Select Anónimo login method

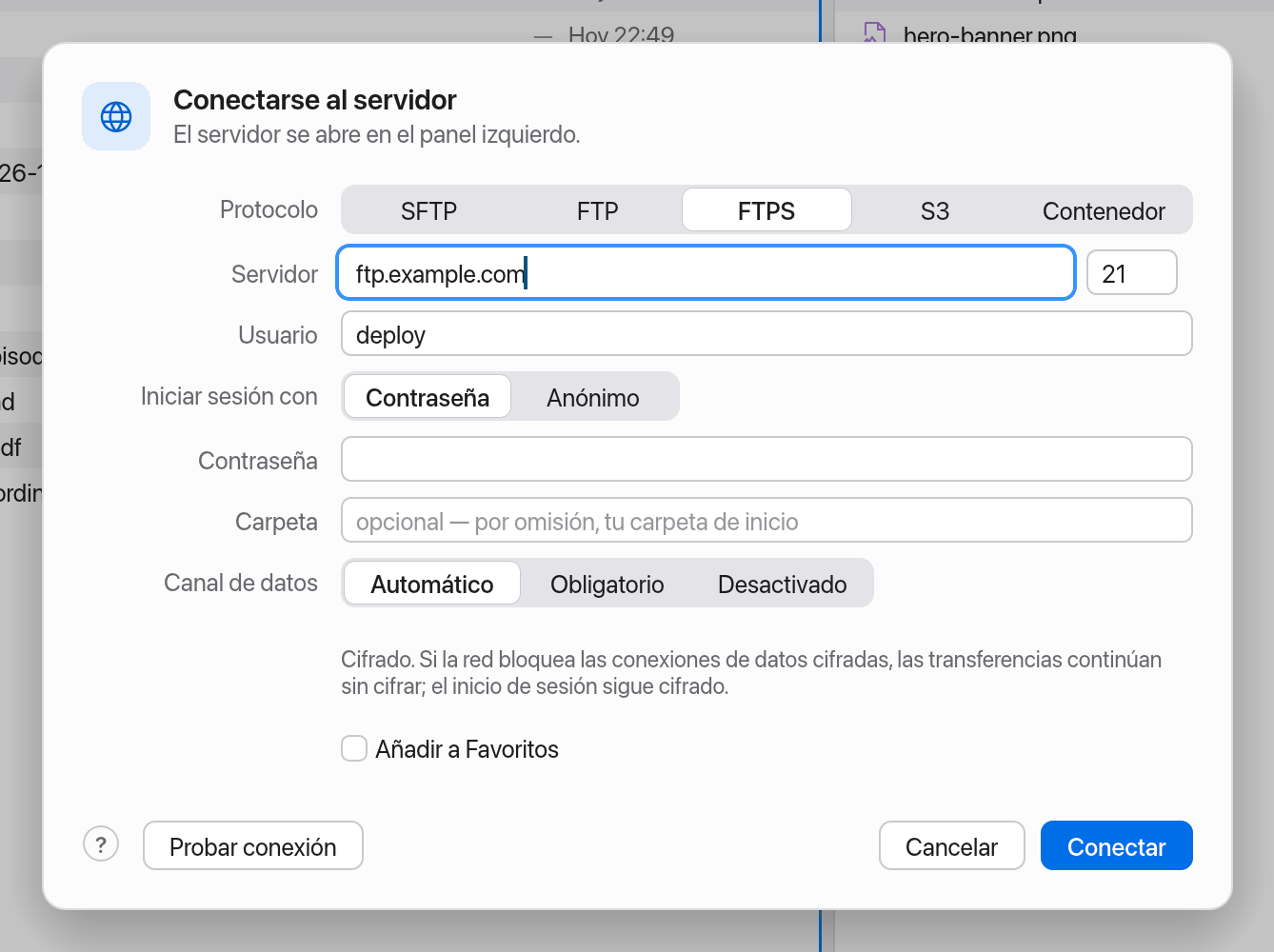[x=593, y=397]
